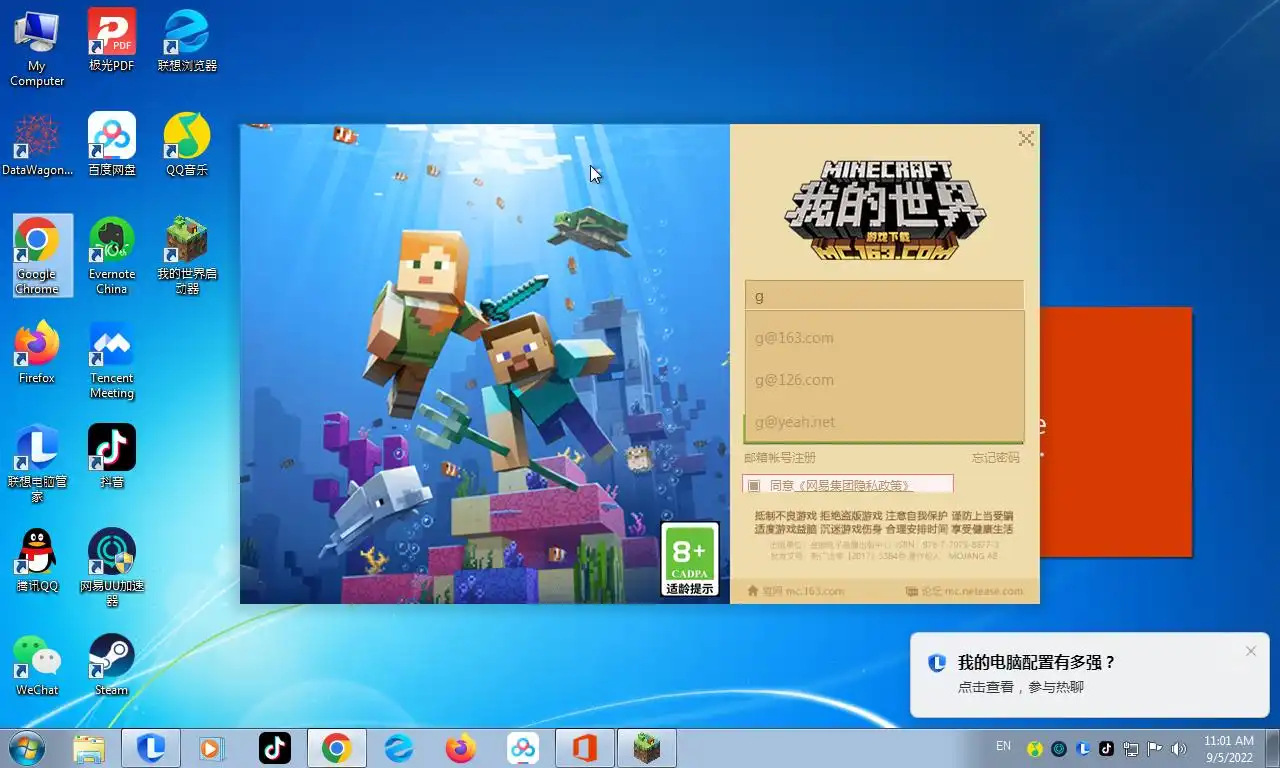Choose the g@163.com suggestion
The image size is (1280, 768).
coord(884,338)
